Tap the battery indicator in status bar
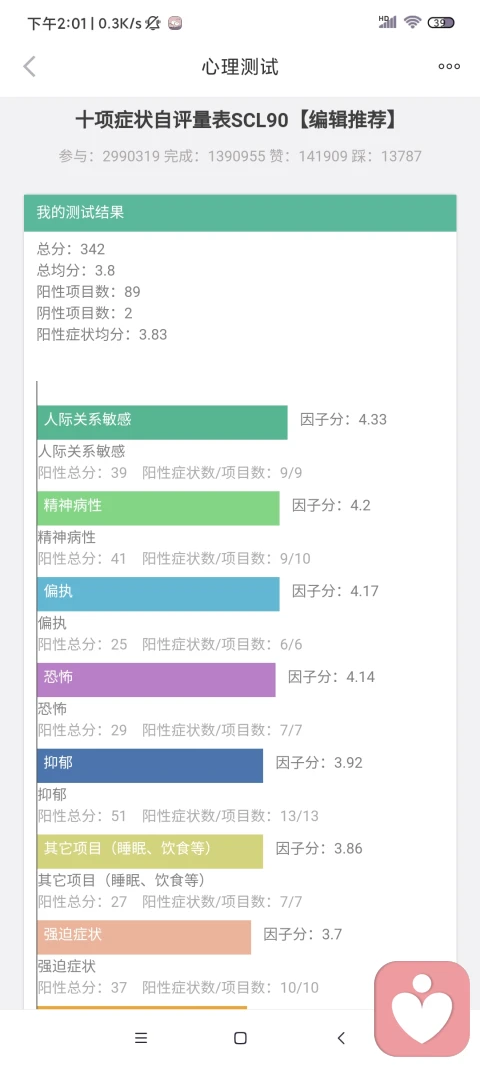The image size is (480, 1067). 441,22
